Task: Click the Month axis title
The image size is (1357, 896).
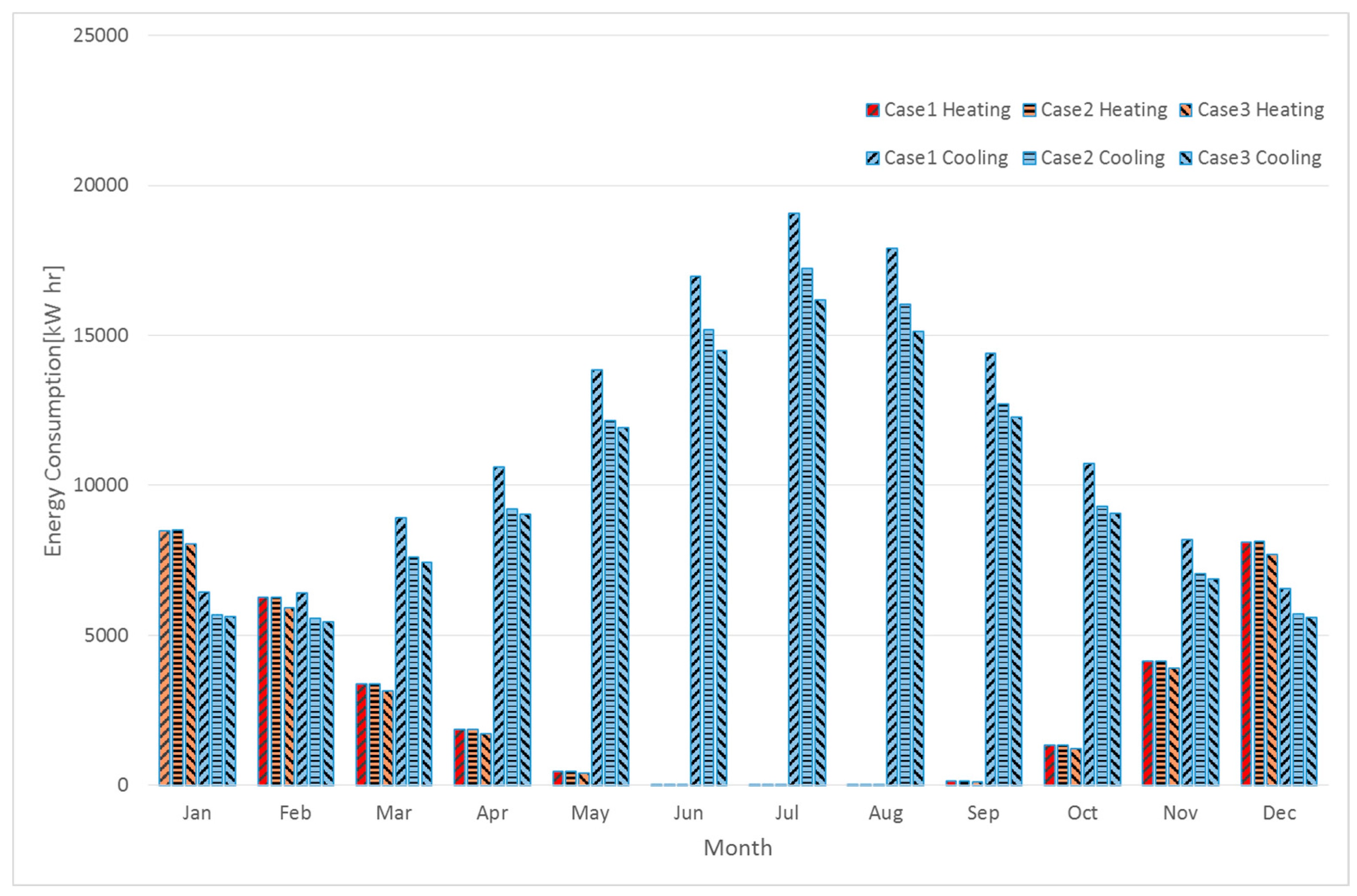Action: (x=738, y=848)
